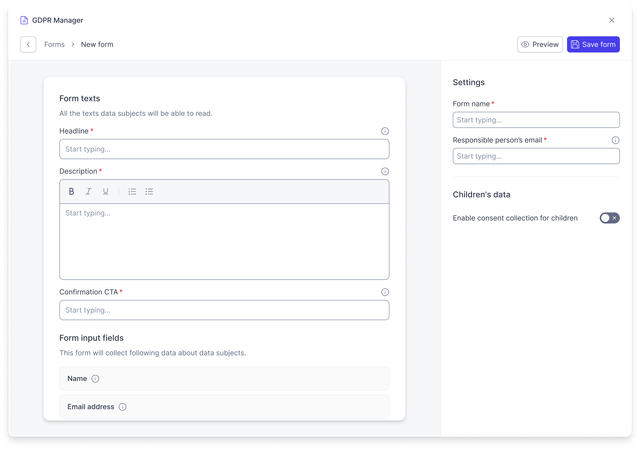Screen dimensions: 640x449
Task: Toggle bold formatting in Description editor
Action: (x=71, y=191)
